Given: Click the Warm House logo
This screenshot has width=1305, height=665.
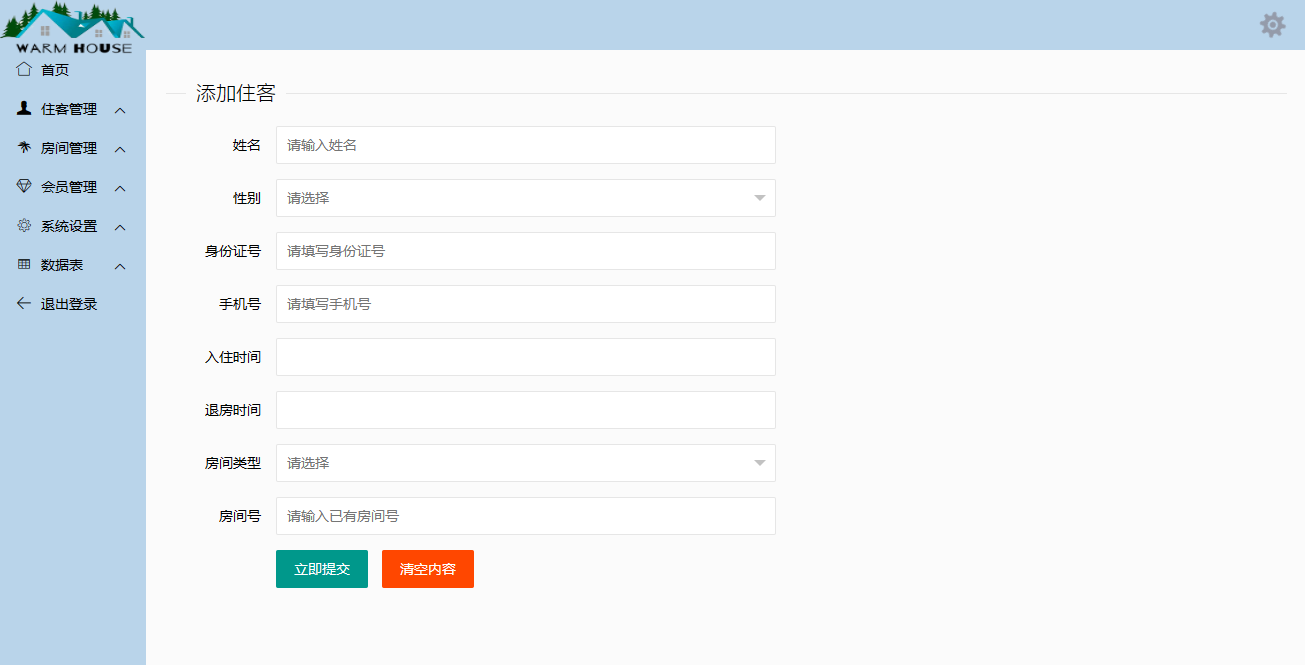Looking at the screenshot, I should pos(73,29).
